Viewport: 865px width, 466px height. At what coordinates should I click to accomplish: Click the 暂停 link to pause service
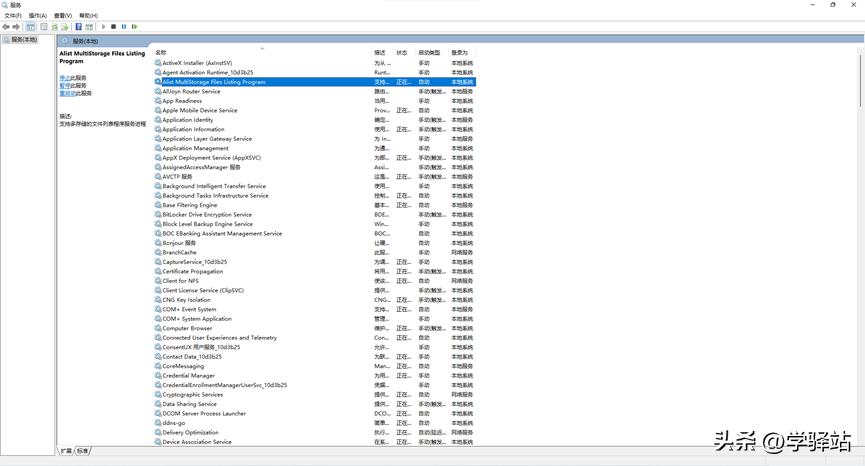tap(64, 85)
